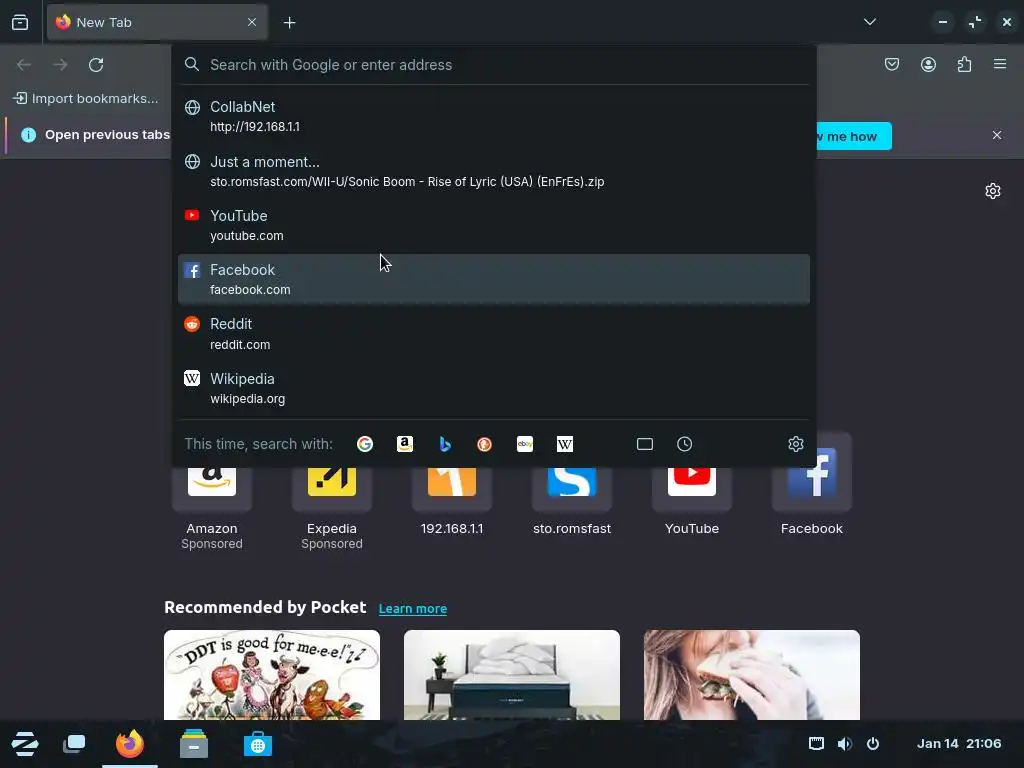The width and height of the screenshot is (1024, 768).
Task: Search this time with Google
Action: [x=365, y=444]
